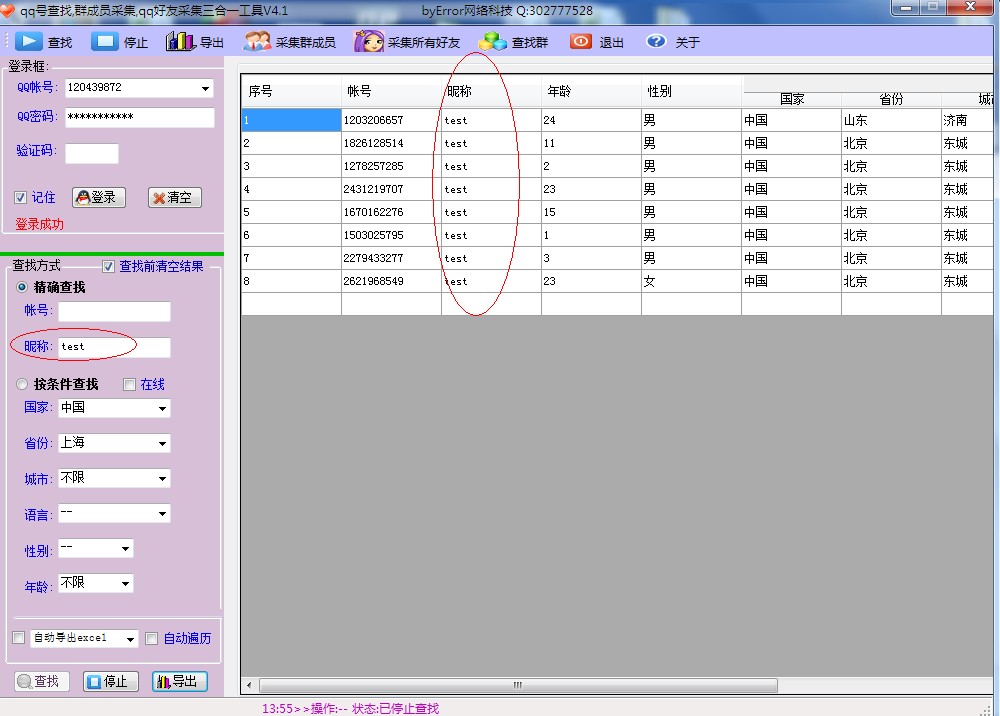Open the 性别 gender dropdown
This screenshot has width=1000, height=716.
(x=126, y=548)
